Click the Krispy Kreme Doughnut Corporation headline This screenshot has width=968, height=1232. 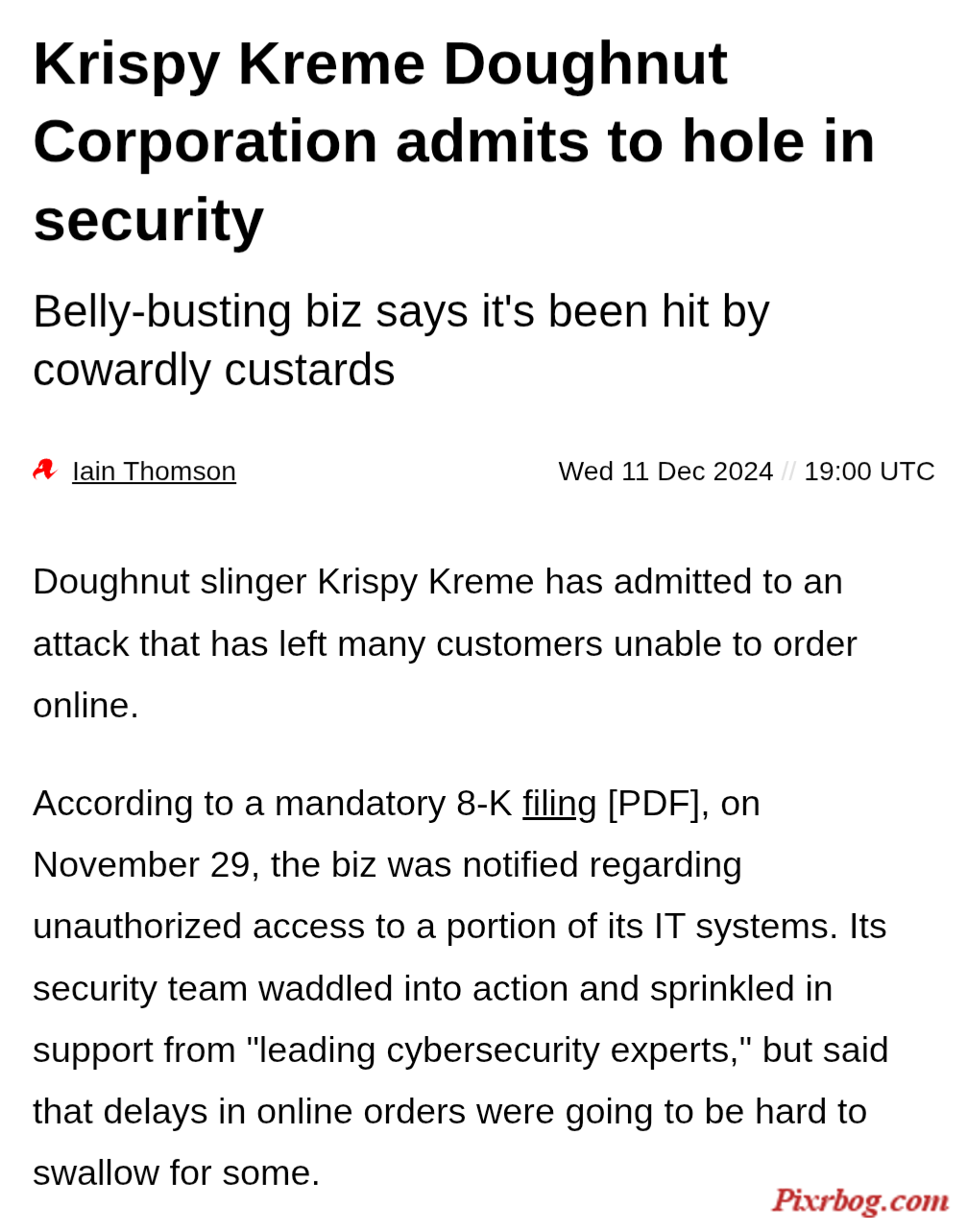click(454, 141)
